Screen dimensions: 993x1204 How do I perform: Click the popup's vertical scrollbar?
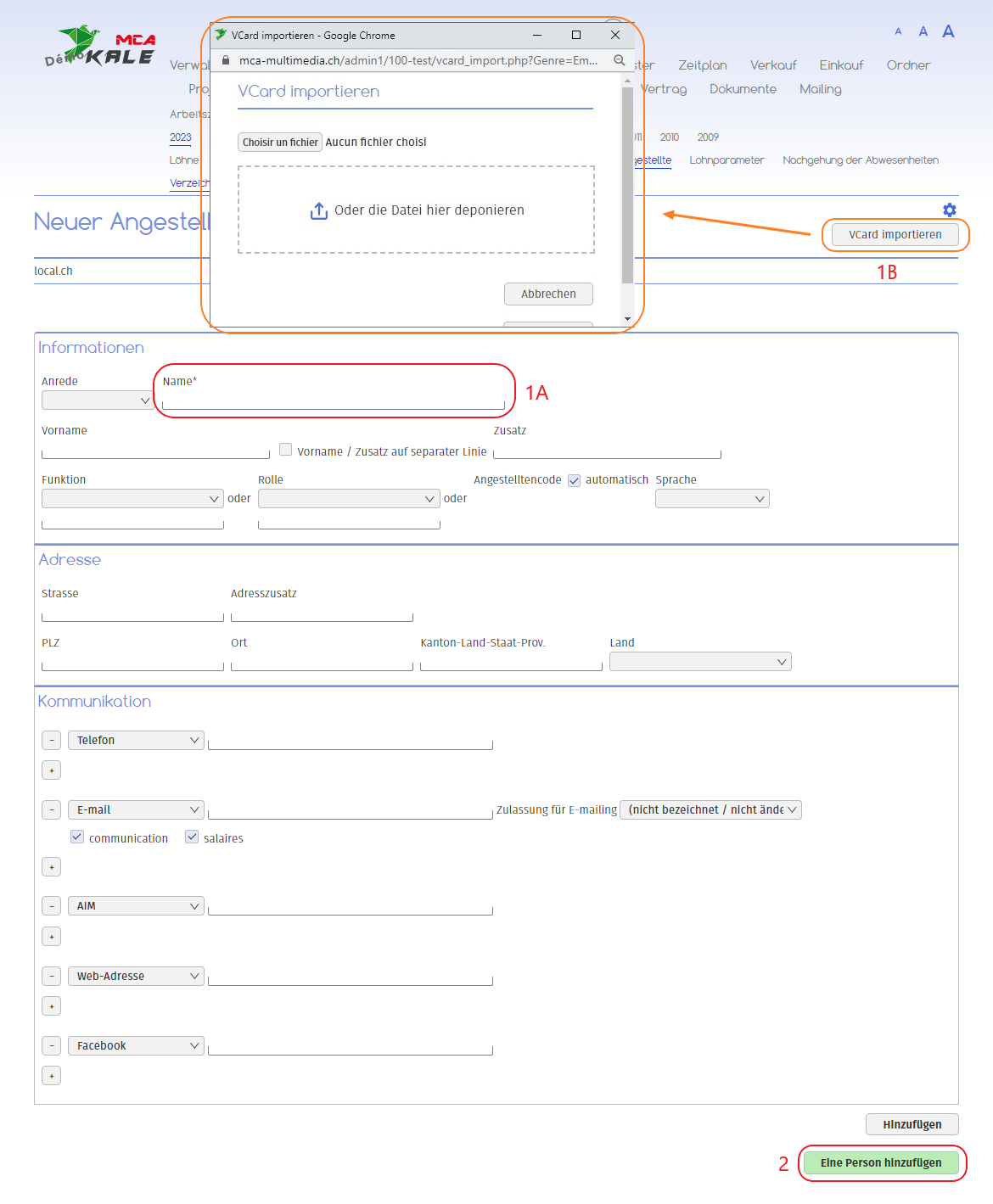pos(627,185)
